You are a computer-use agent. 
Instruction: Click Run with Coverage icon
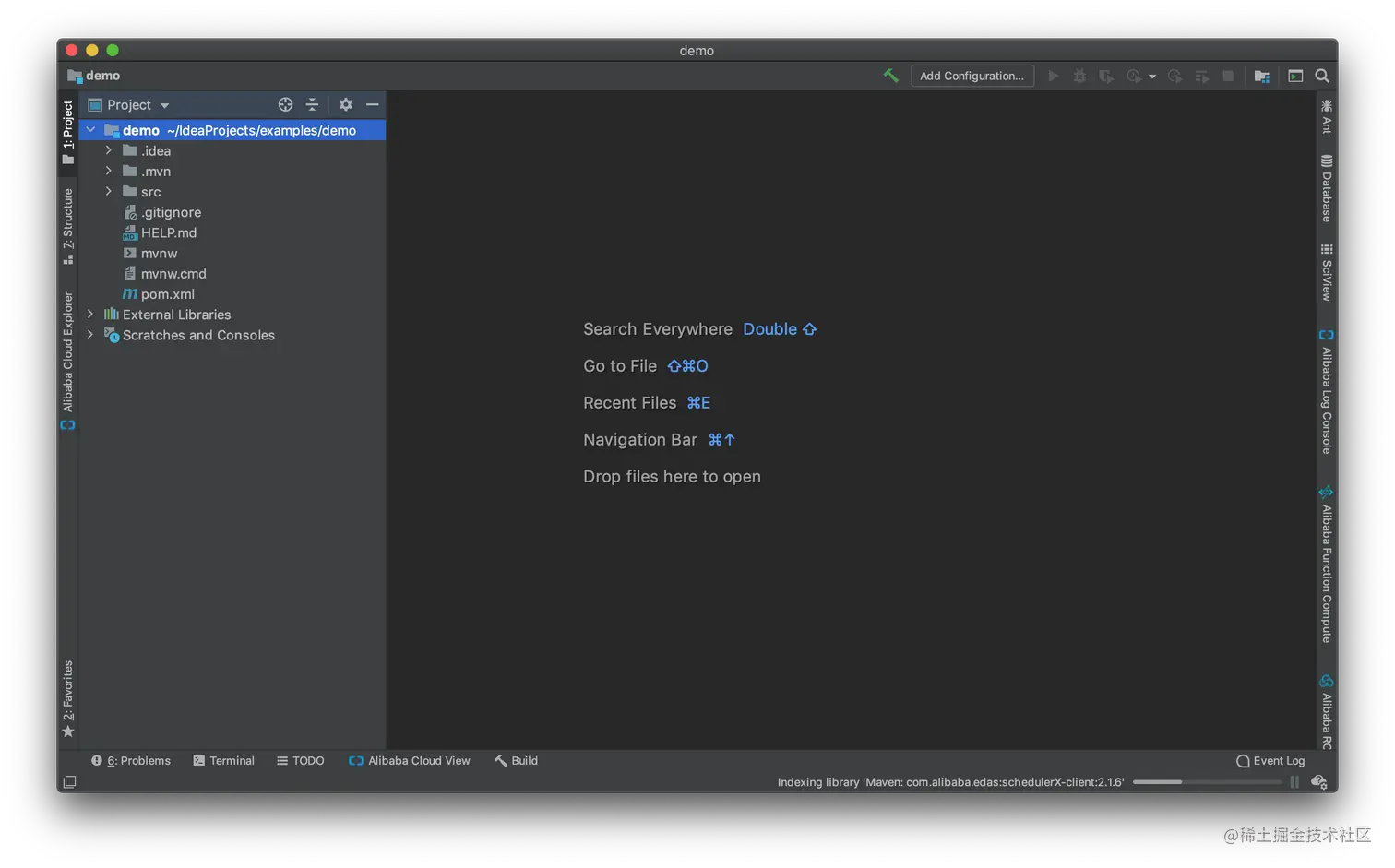(1105, 76)
